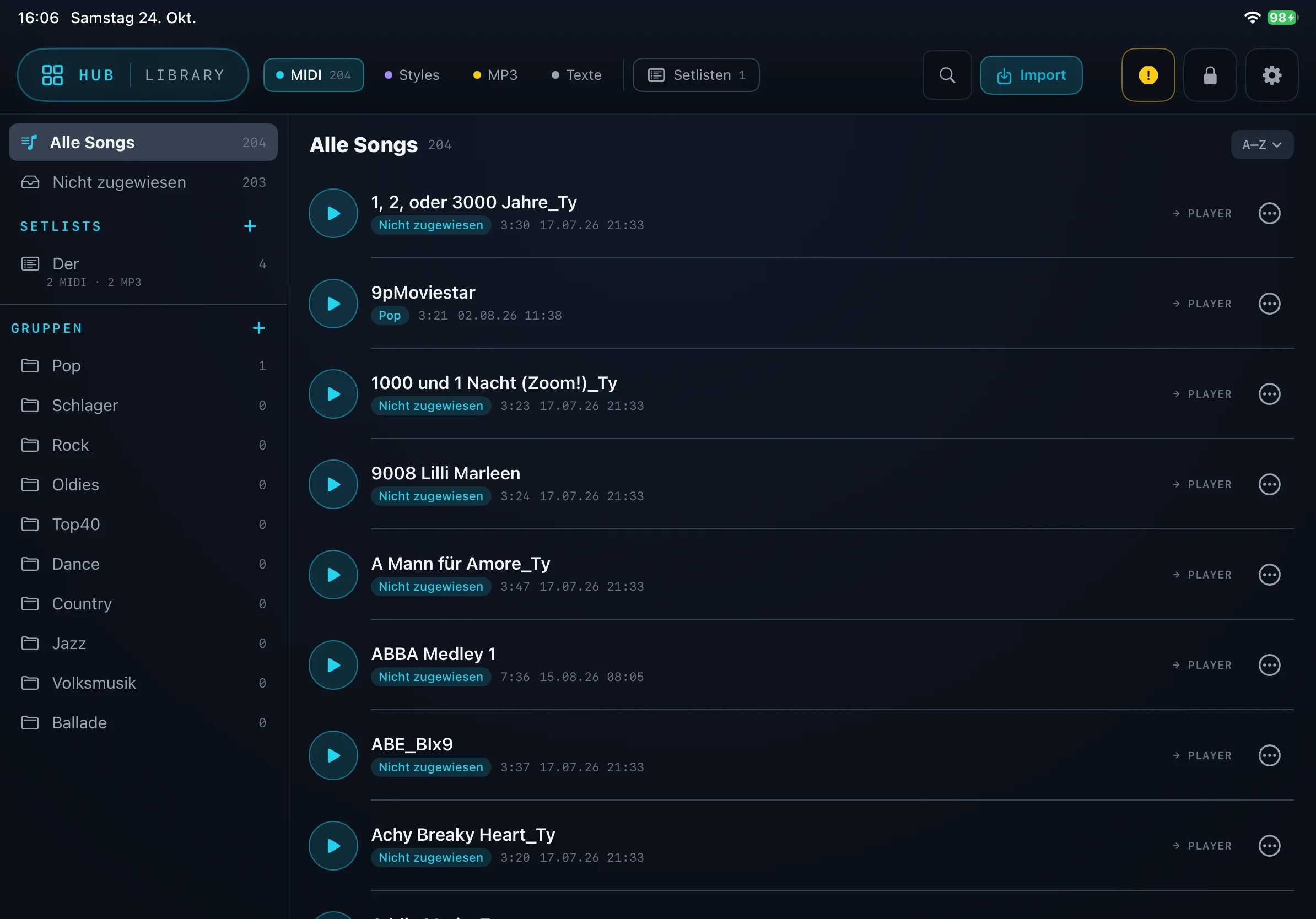Tap the lock icon button
Image resolution: width=1316 pixels, height=919 pixels.
point(1210,75)
